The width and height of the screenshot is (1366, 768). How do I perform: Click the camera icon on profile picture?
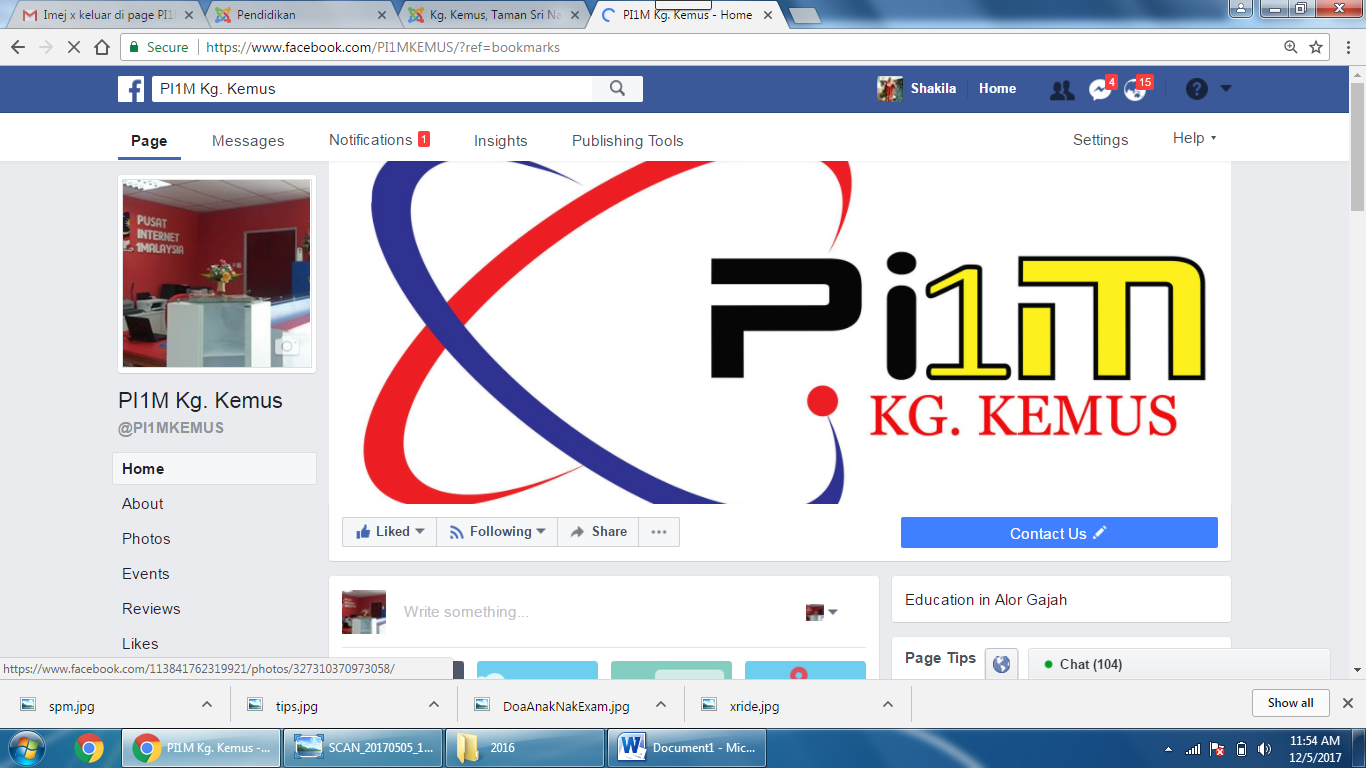click(287, 346)
